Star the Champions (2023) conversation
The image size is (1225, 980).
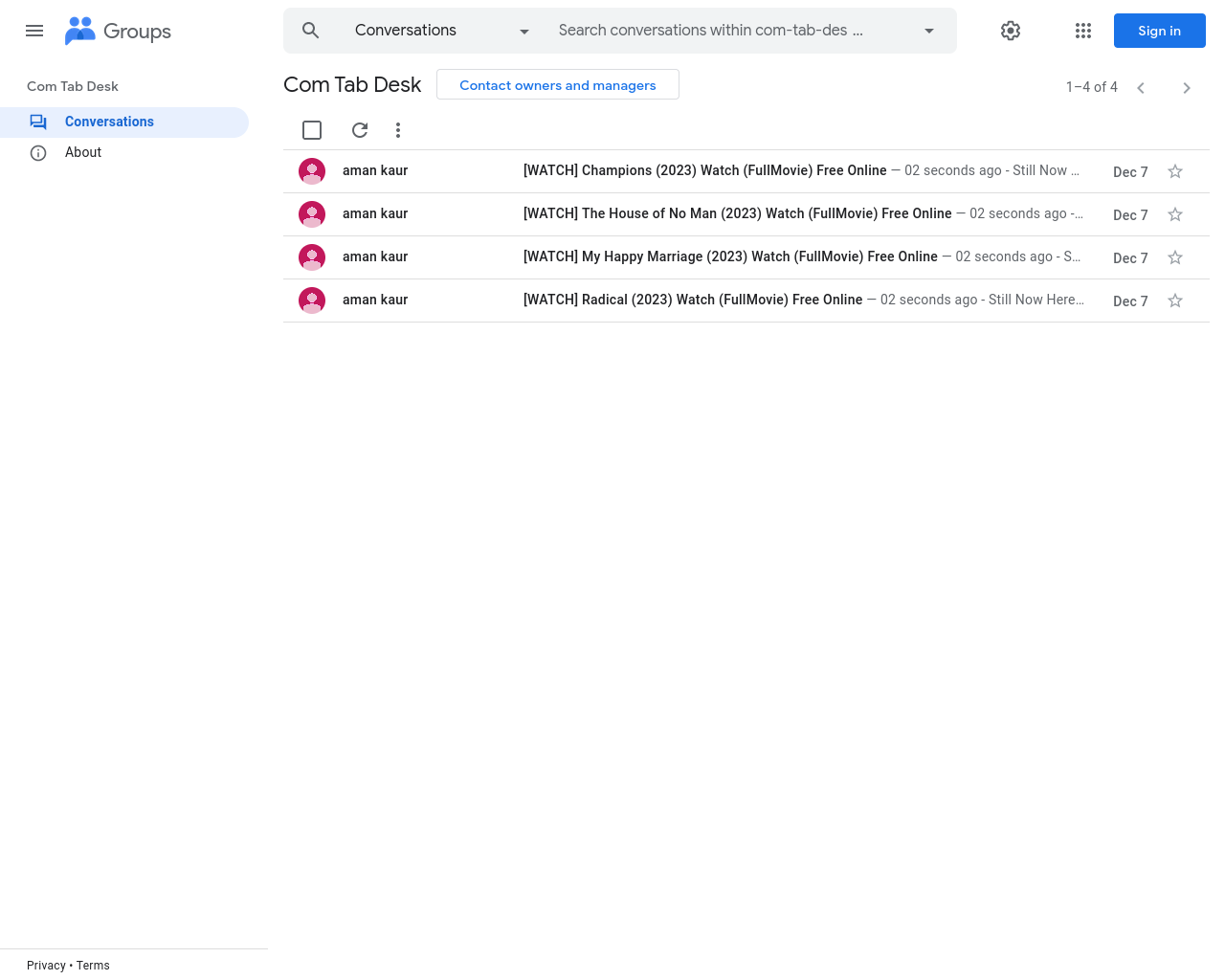coord(1175,171)
